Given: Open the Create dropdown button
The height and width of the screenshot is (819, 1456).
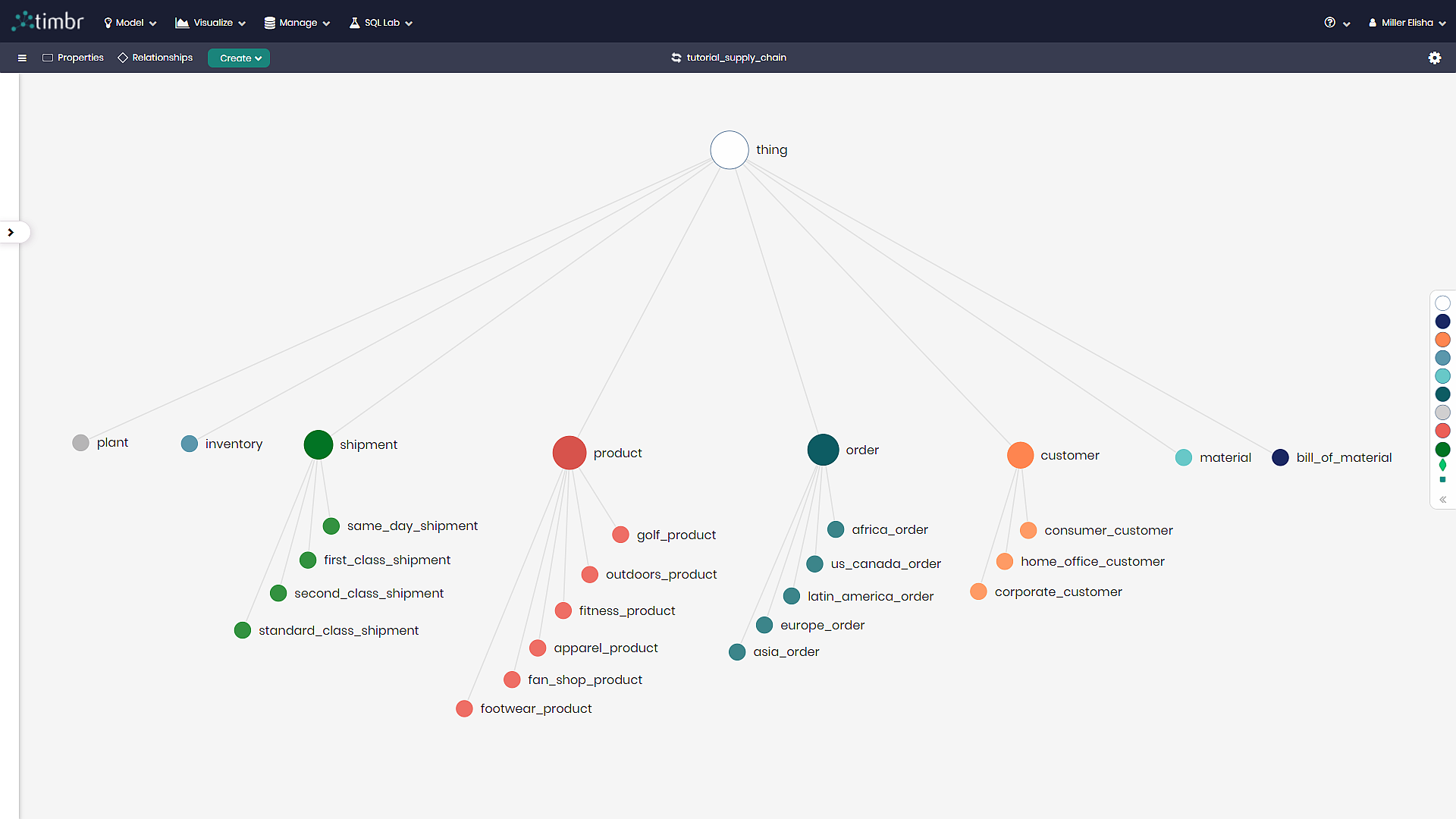Looking at the screenshot, I should 239,58.
